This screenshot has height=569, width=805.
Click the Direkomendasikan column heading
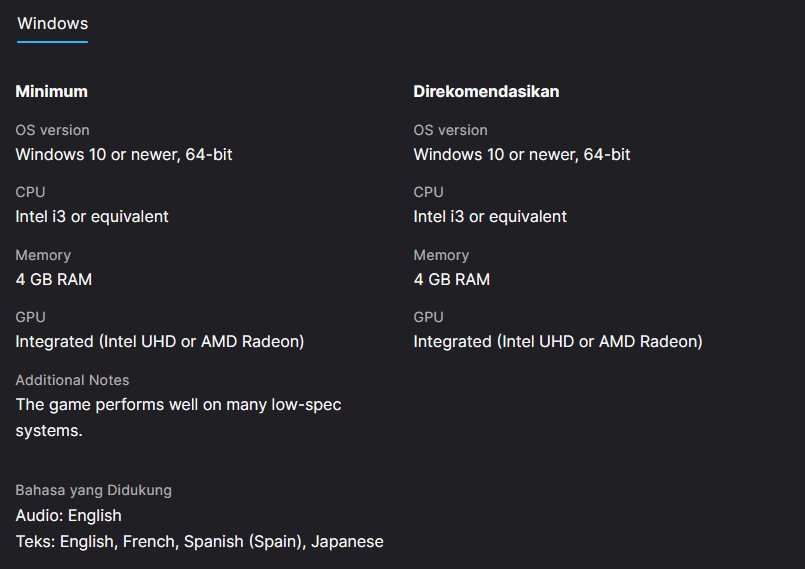tap(486, 91)
